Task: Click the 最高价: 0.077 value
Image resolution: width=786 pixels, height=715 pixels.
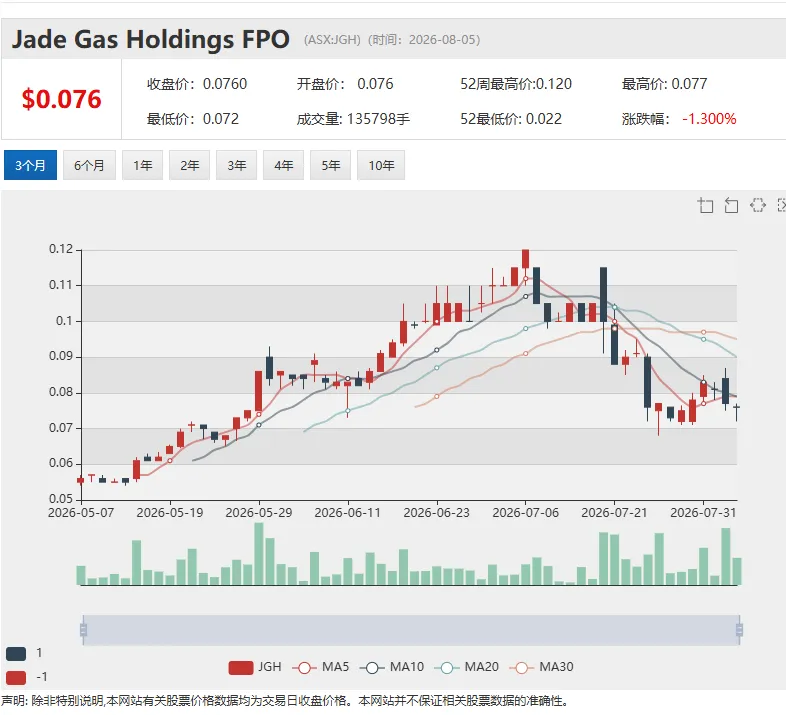Action: pos(664,84)
